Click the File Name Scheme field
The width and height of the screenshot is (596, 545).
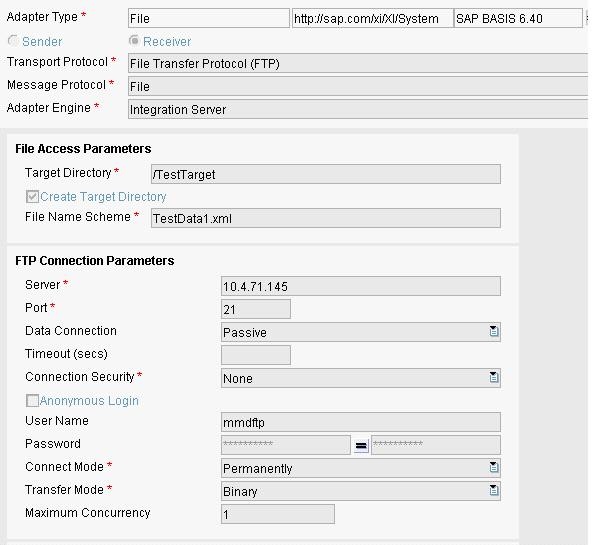[326, 218]
